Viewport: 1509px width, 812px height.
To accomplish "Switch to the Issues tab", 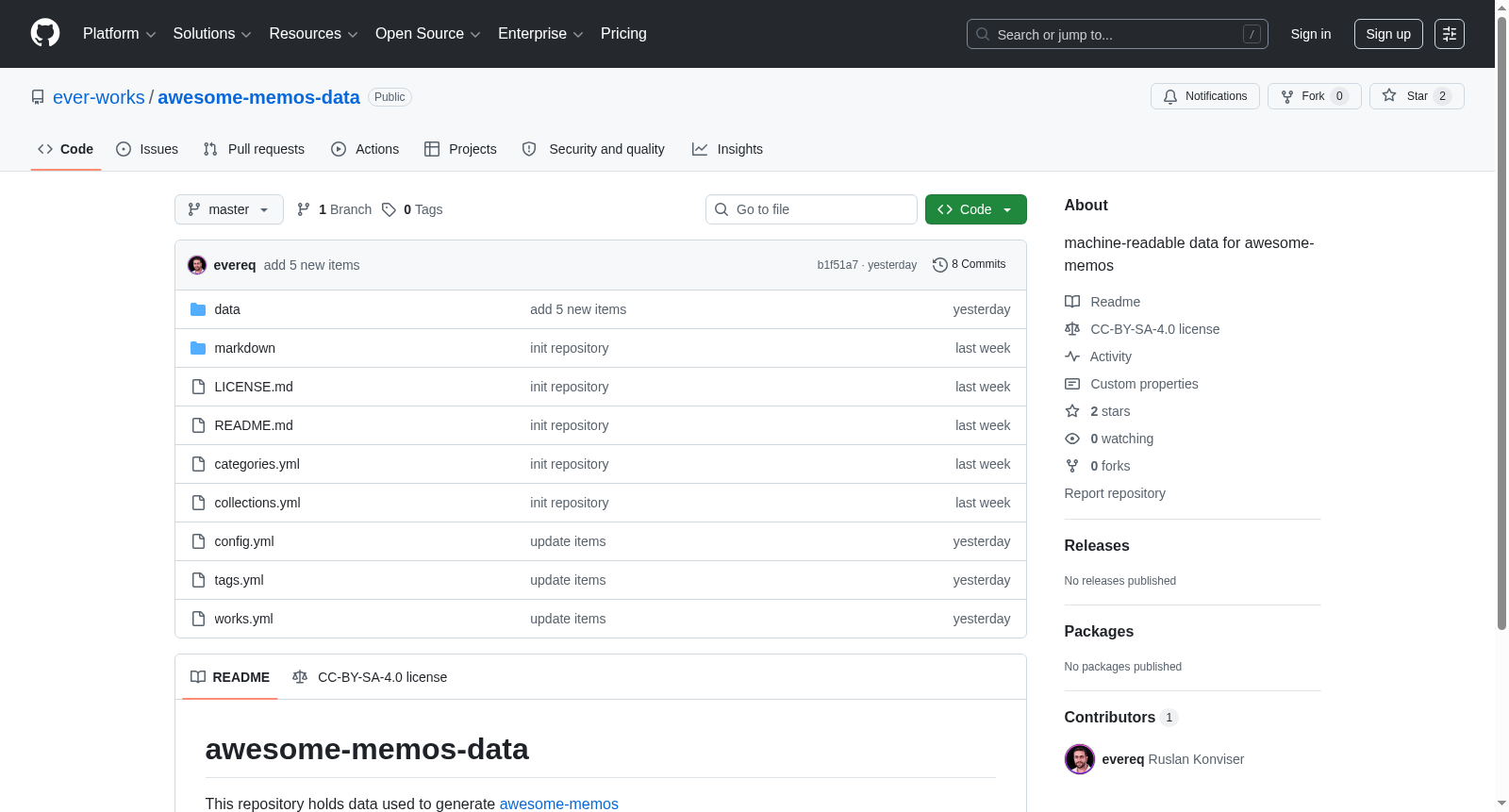I will click(147, 149).
